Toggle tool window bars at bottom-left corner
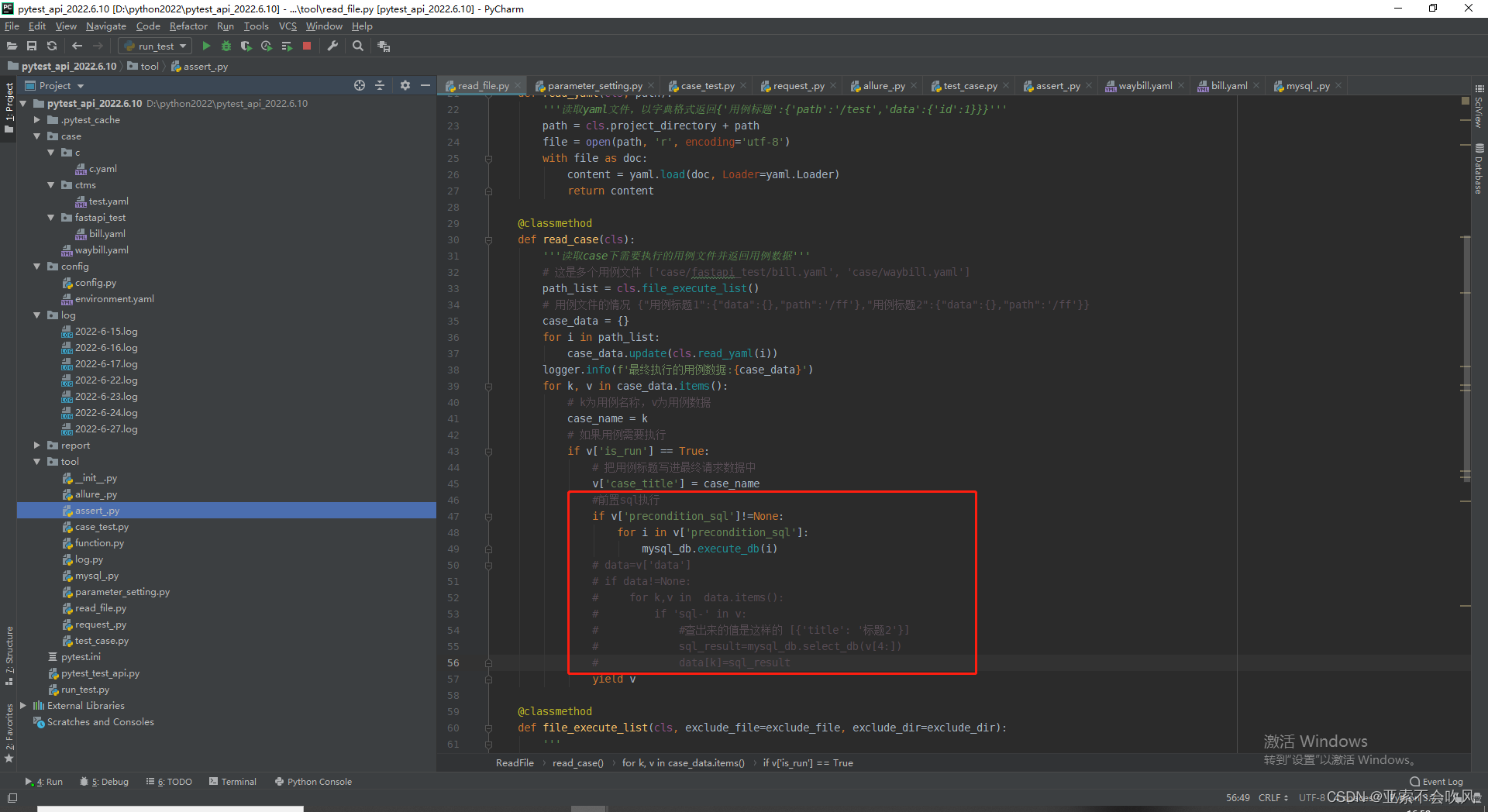This screenshot has height=812, width=1488. tap(12, 798)
